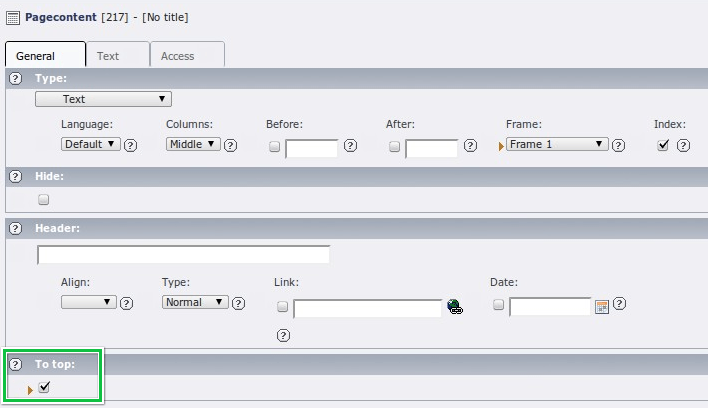Uncheck the To top checkbox
The width and height of the screenshot is (708, 408).
44,387
